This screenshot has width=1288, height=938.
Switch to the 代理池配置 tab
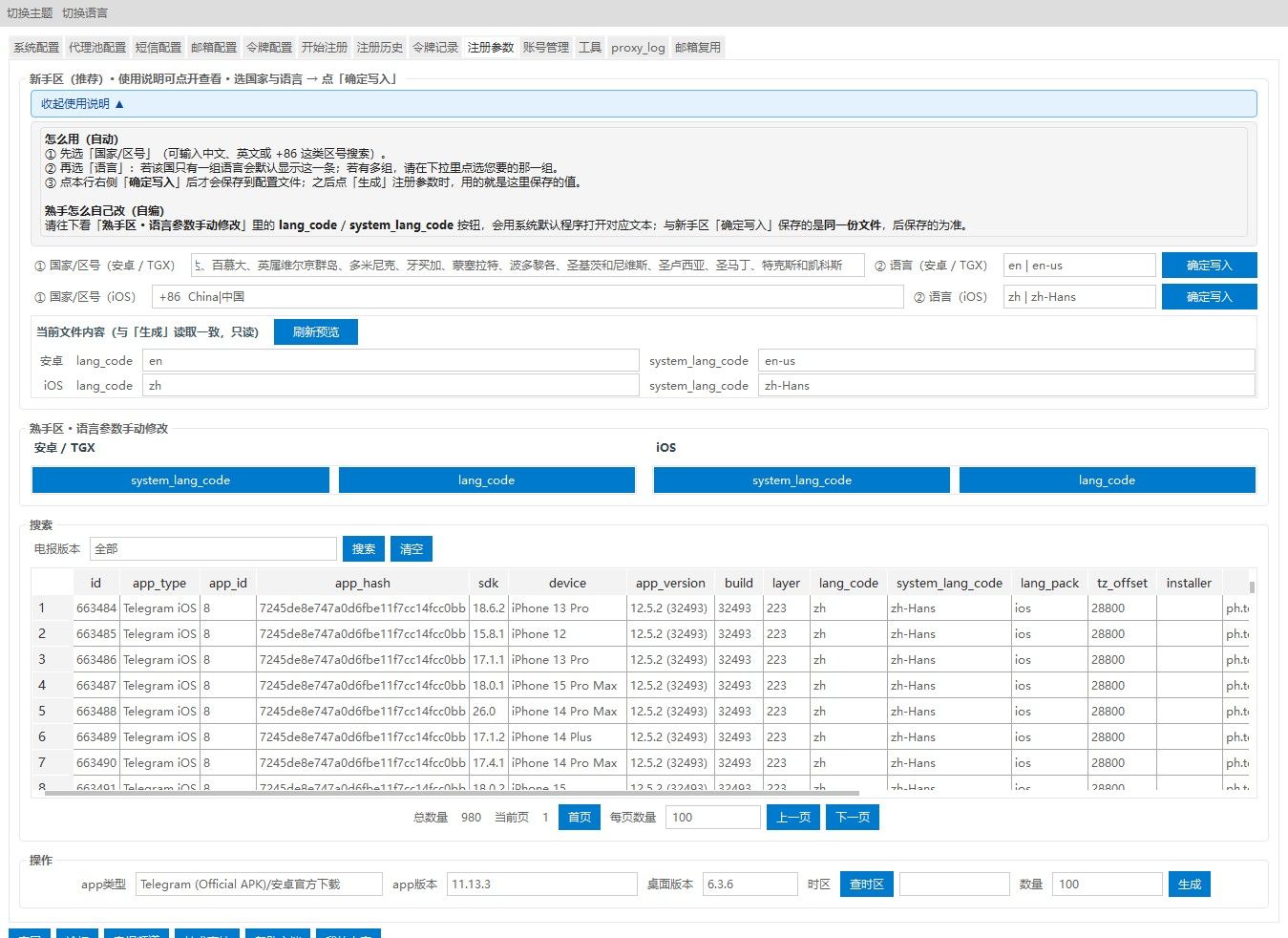tap(96, 47)
